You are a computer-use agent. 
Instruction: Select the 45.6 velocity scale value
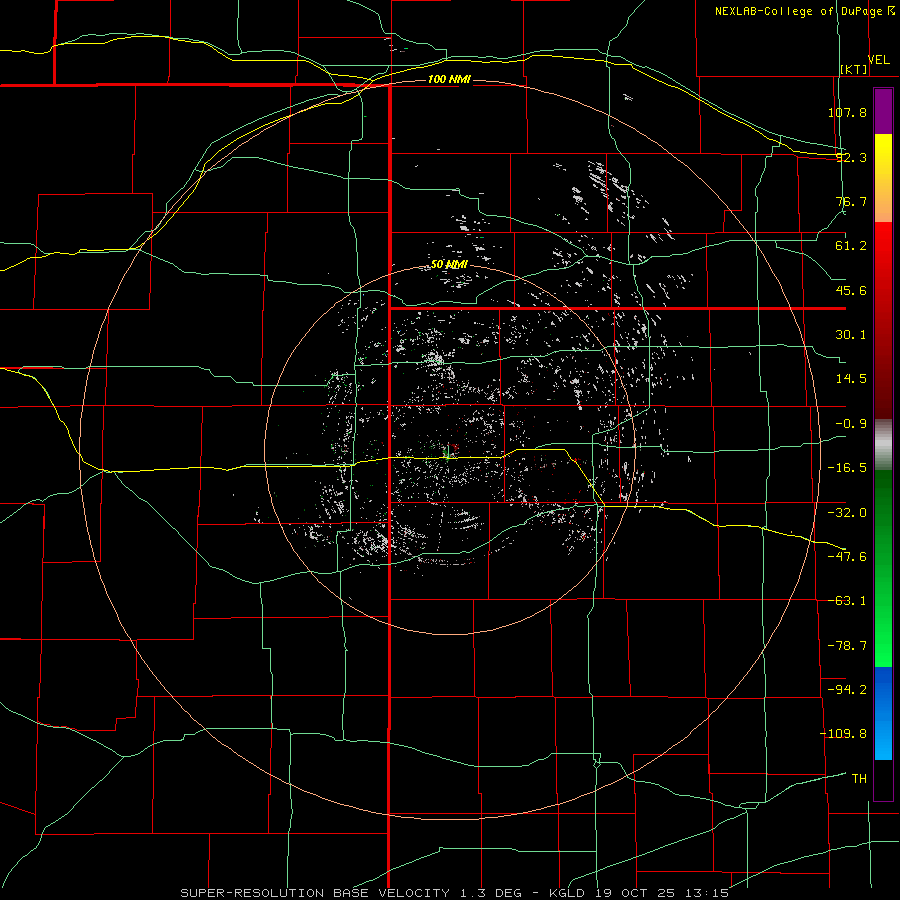pyautogui.click(x=851, y=290)
